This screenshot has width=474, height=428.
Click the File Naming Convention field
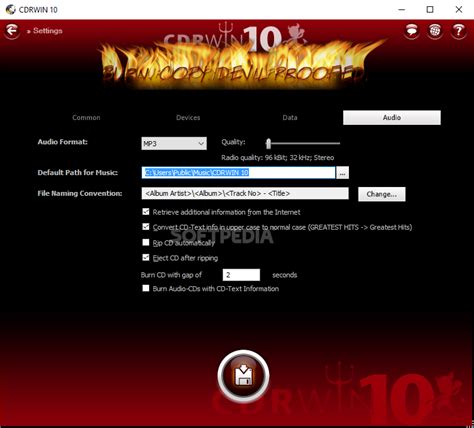coord(245,193)
